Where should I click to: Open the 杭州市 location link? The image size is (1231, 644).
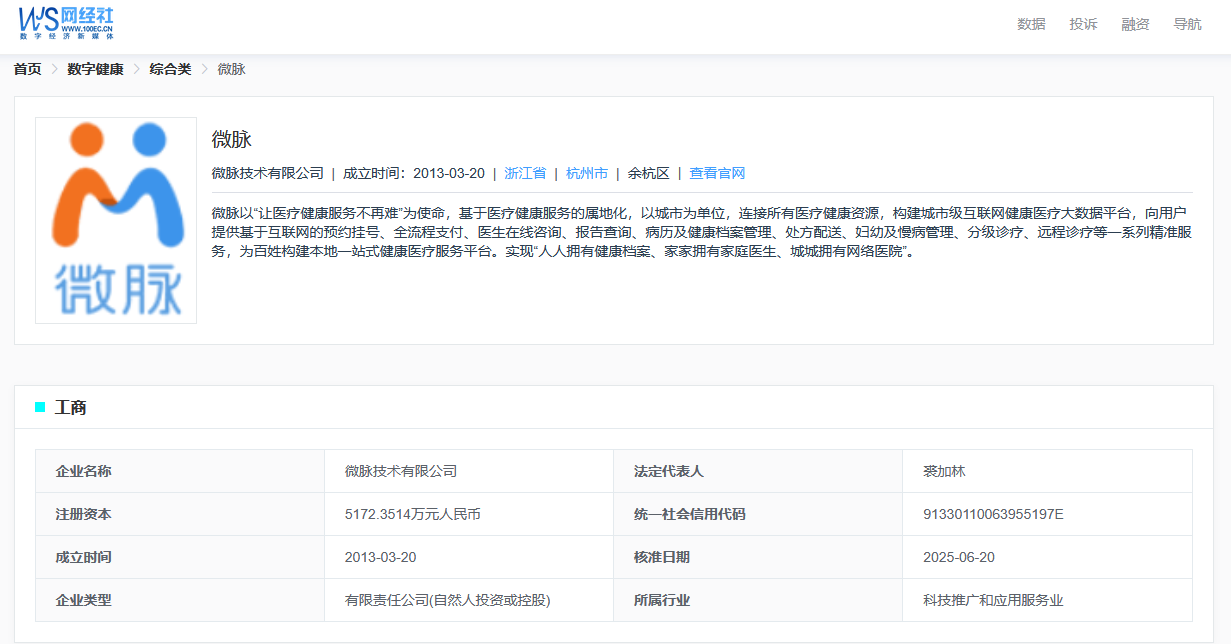tap(587, 172)
